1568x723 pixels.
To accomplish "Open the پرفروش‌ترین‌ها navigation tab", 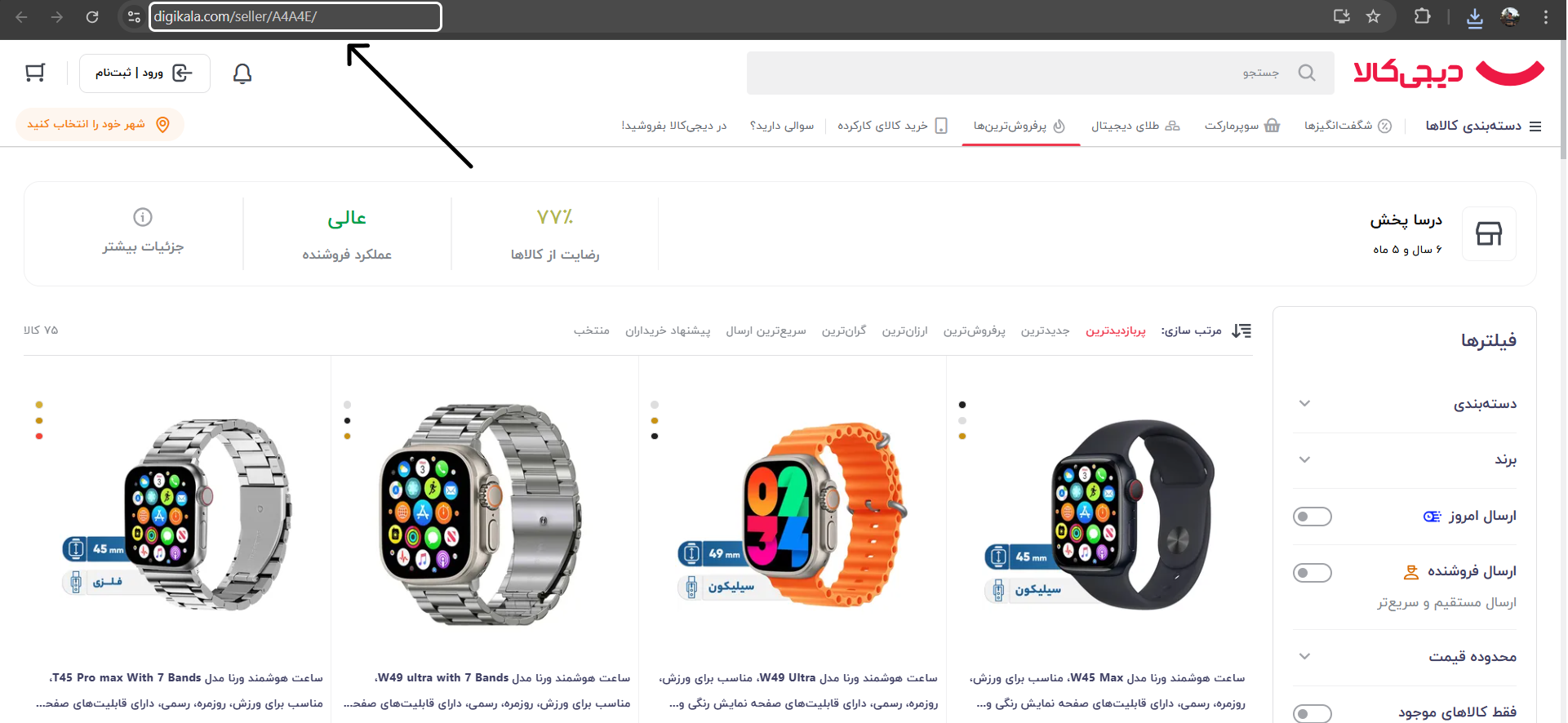I will click(1020, 126).
